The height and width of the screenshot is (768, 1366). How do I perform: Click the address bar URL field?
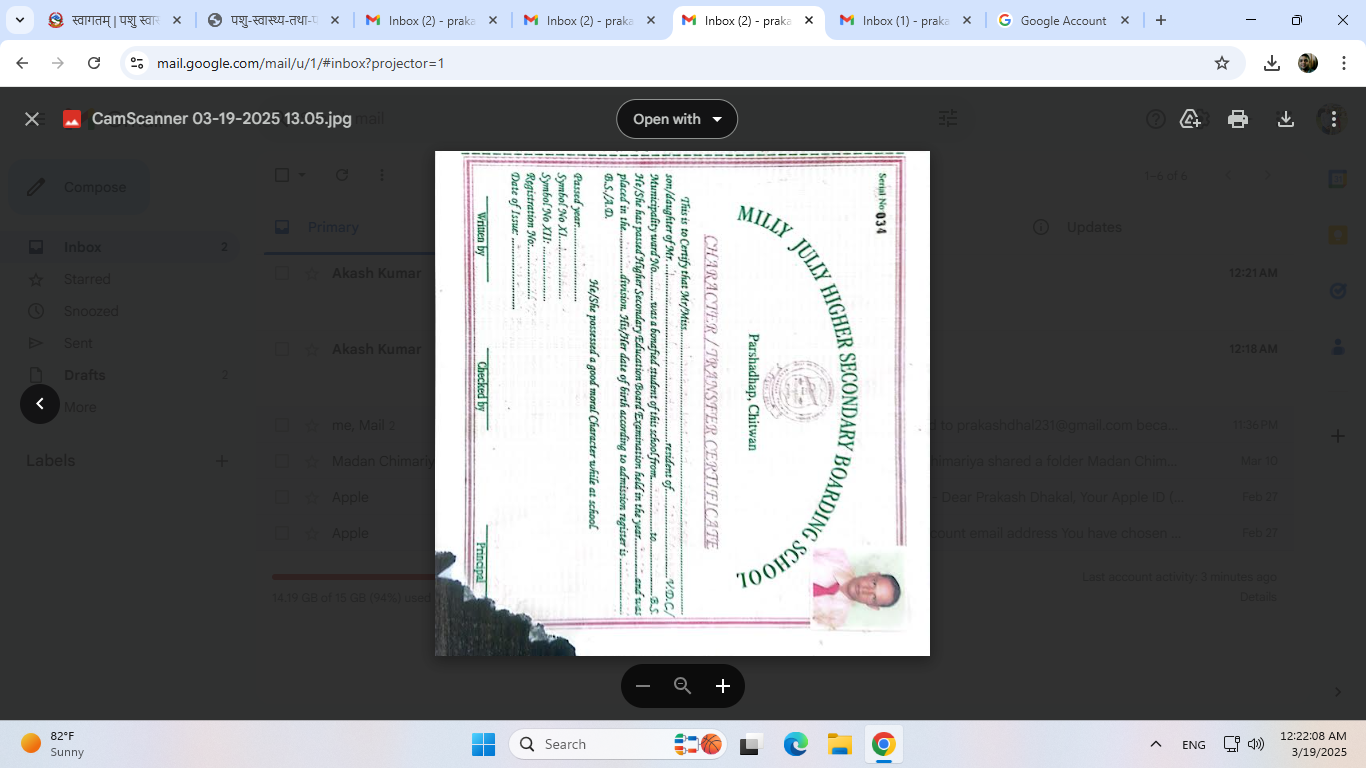680,63
